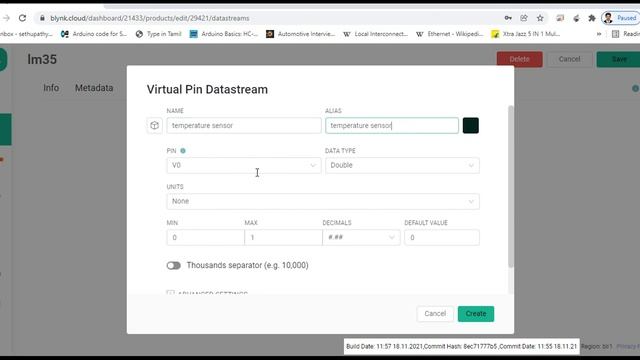Click the Max value field

pos(283,238)
